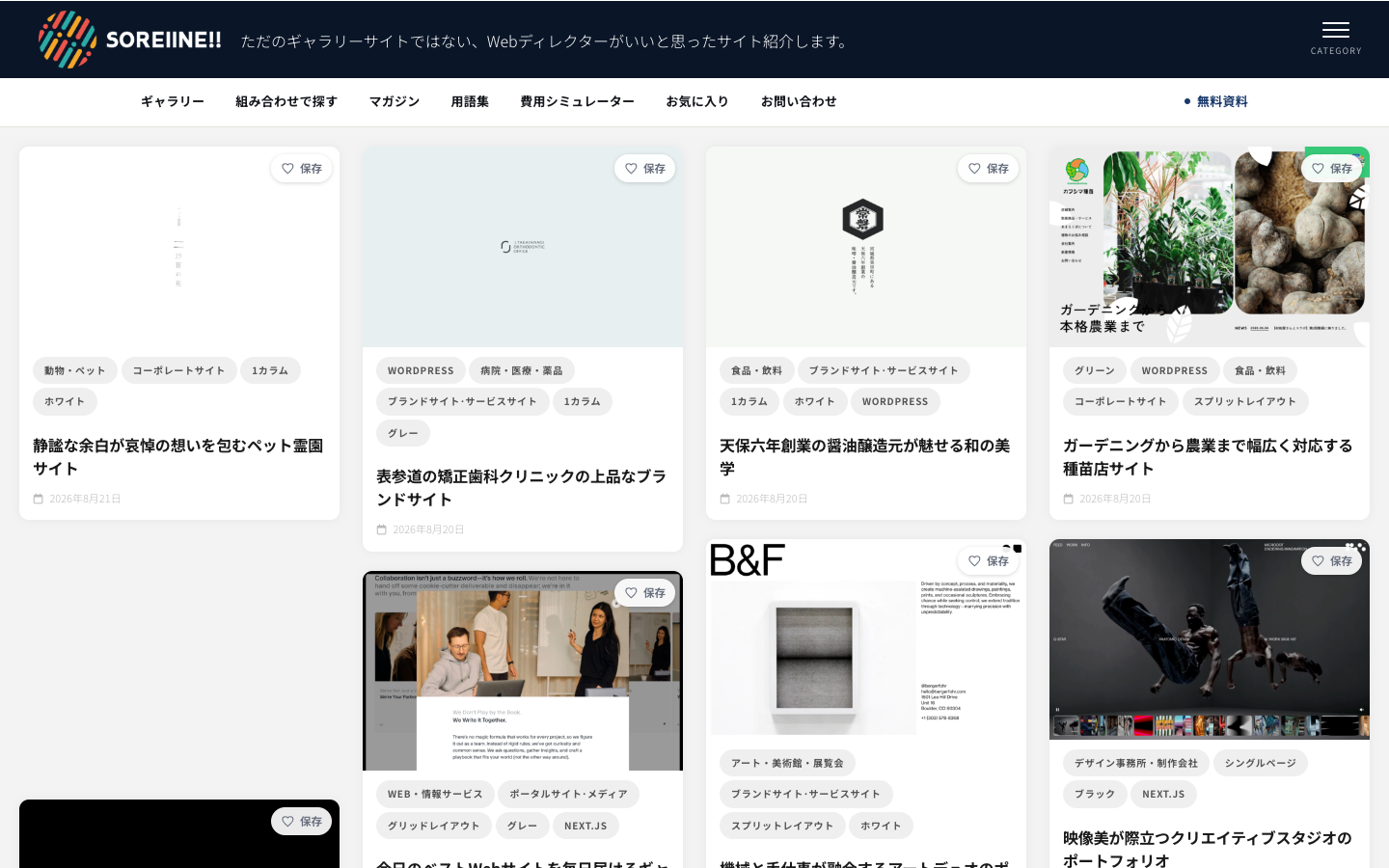Open 費用シミュレーター page
1389x868 pixels.
click(578, 101)
